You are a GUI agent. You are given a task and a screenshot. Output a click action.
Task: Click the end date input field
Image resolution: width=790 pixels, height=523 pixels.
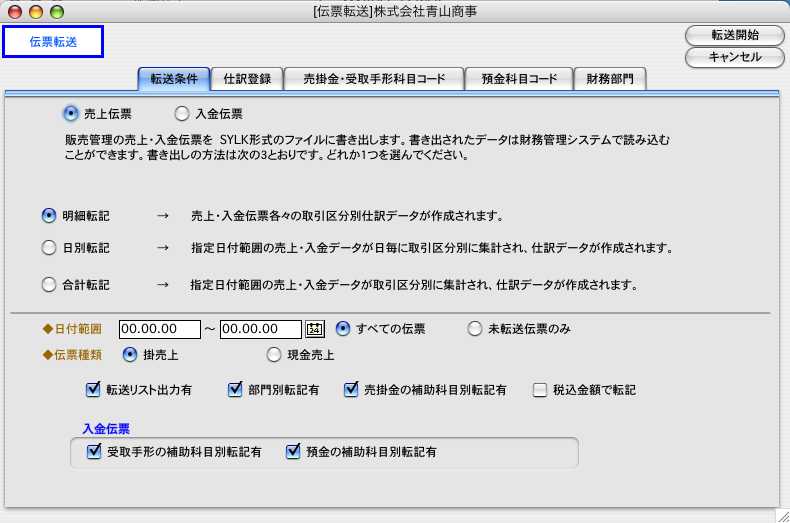[260, 329]
